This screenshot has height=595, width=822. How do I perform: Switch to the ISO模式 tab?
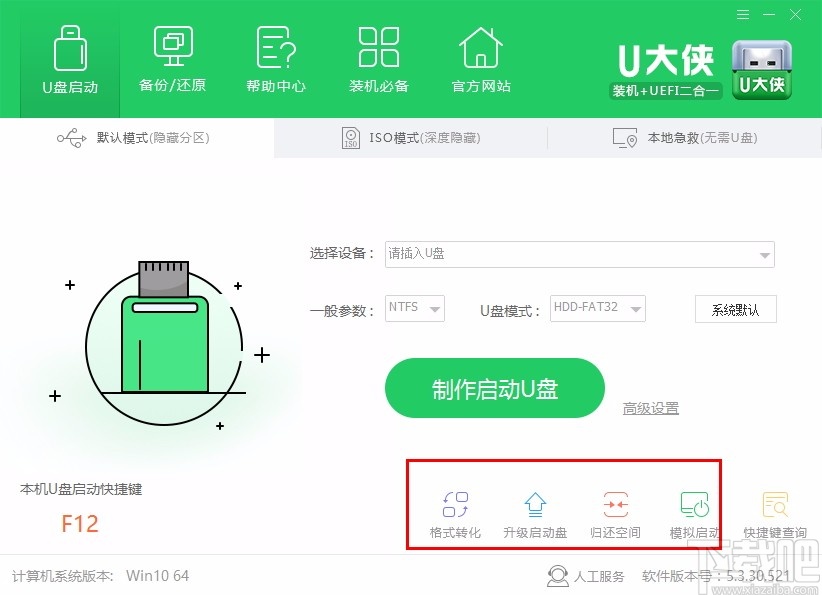tap(410, 139)
